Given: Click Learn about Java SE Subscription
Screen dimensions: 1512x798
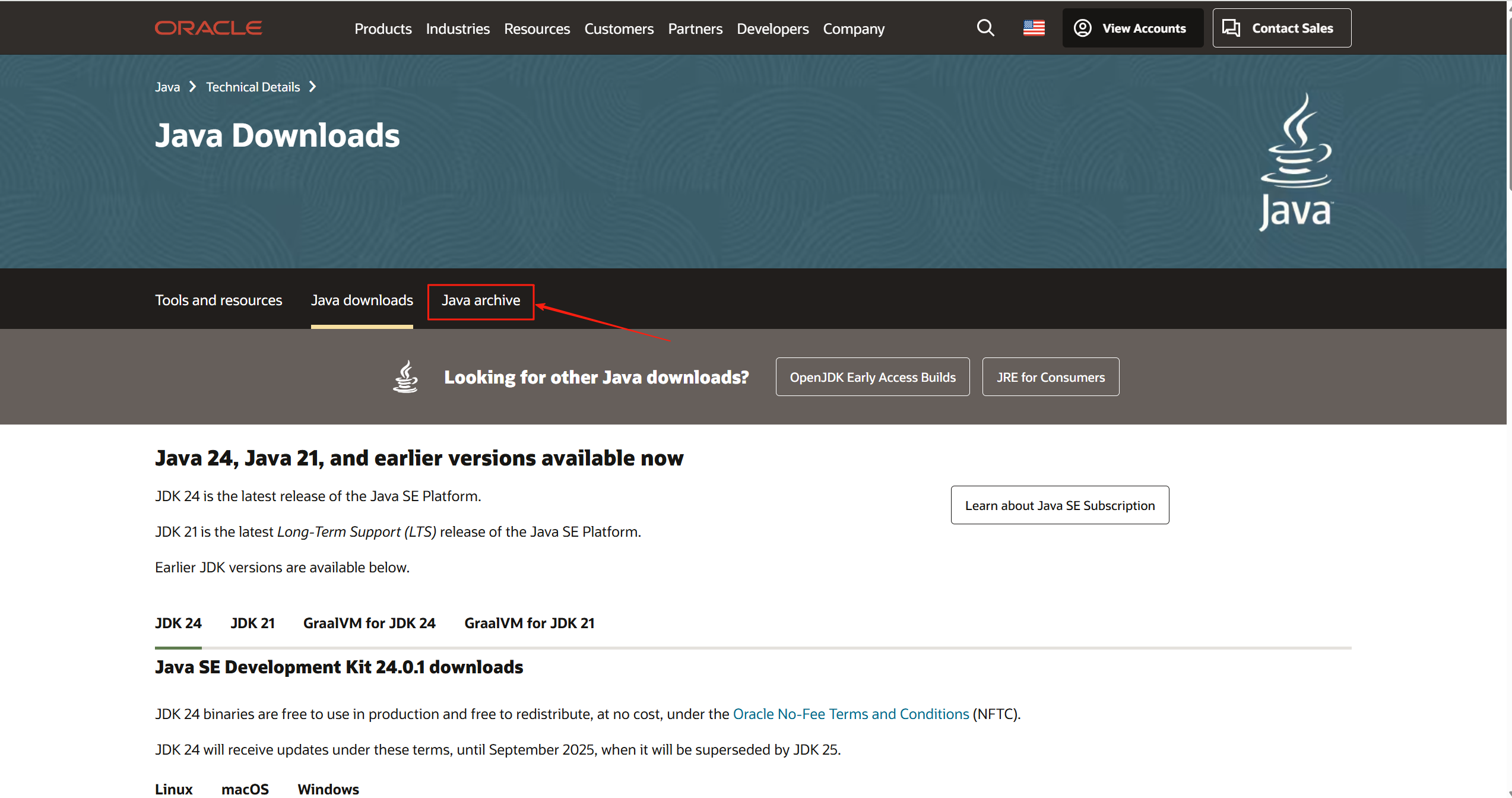Looking at the screenshot, I should tap(1059, 505).
